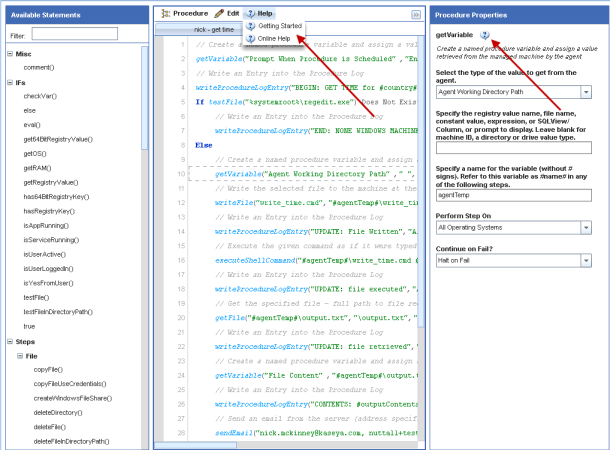Click the If testFile regedit.exe line
Viewport: 610px width, 450px height.
click(306, 102)
